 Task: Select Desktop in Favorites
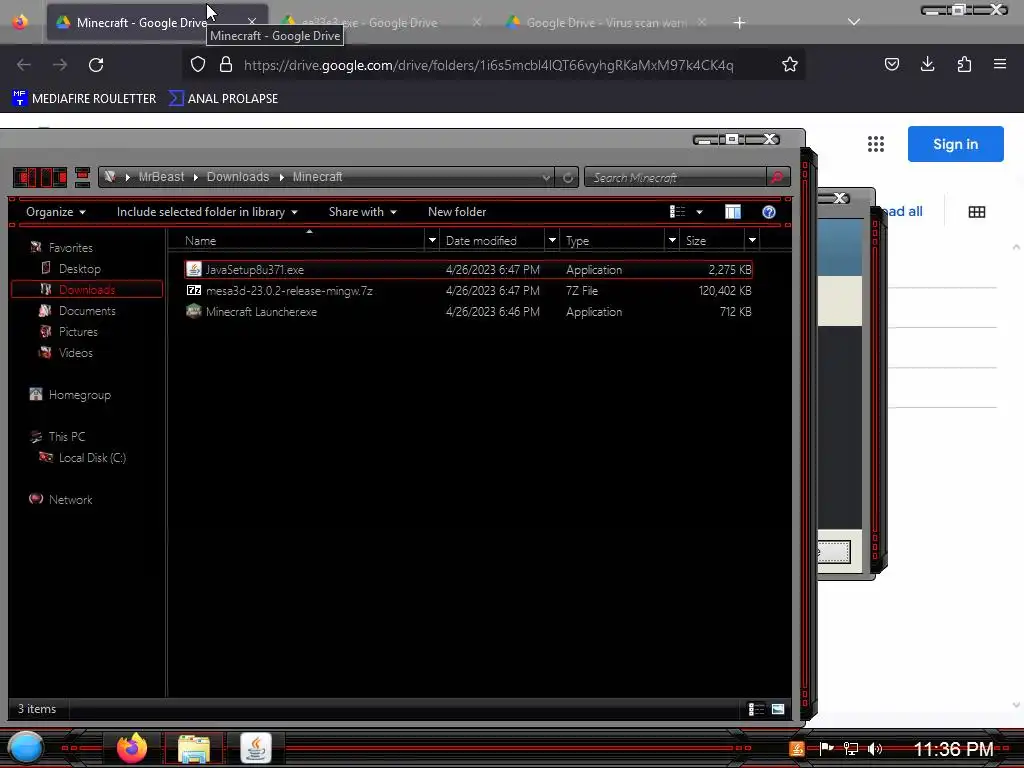80,268
